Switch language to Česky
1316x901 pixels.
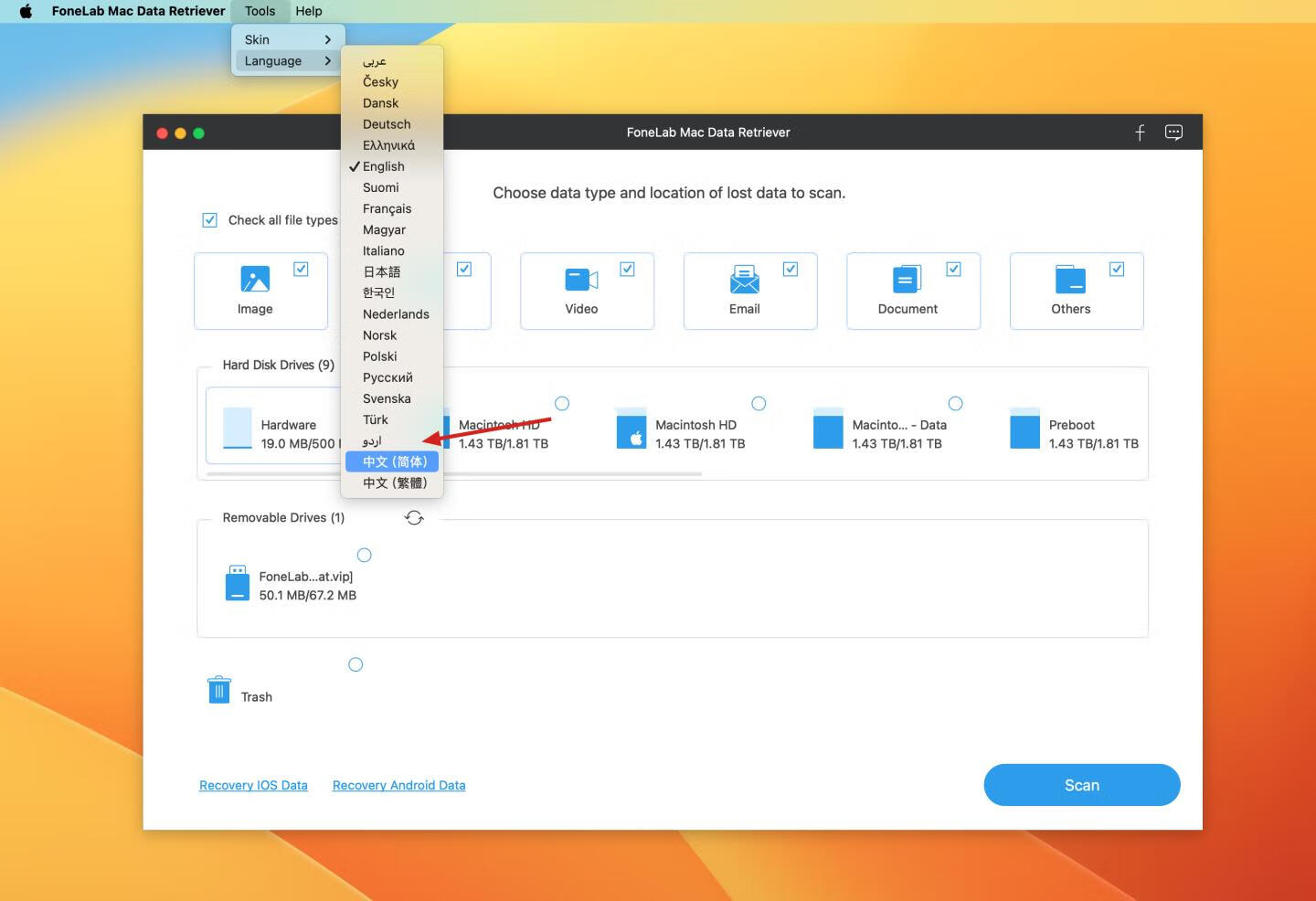(x=392, y=81)
